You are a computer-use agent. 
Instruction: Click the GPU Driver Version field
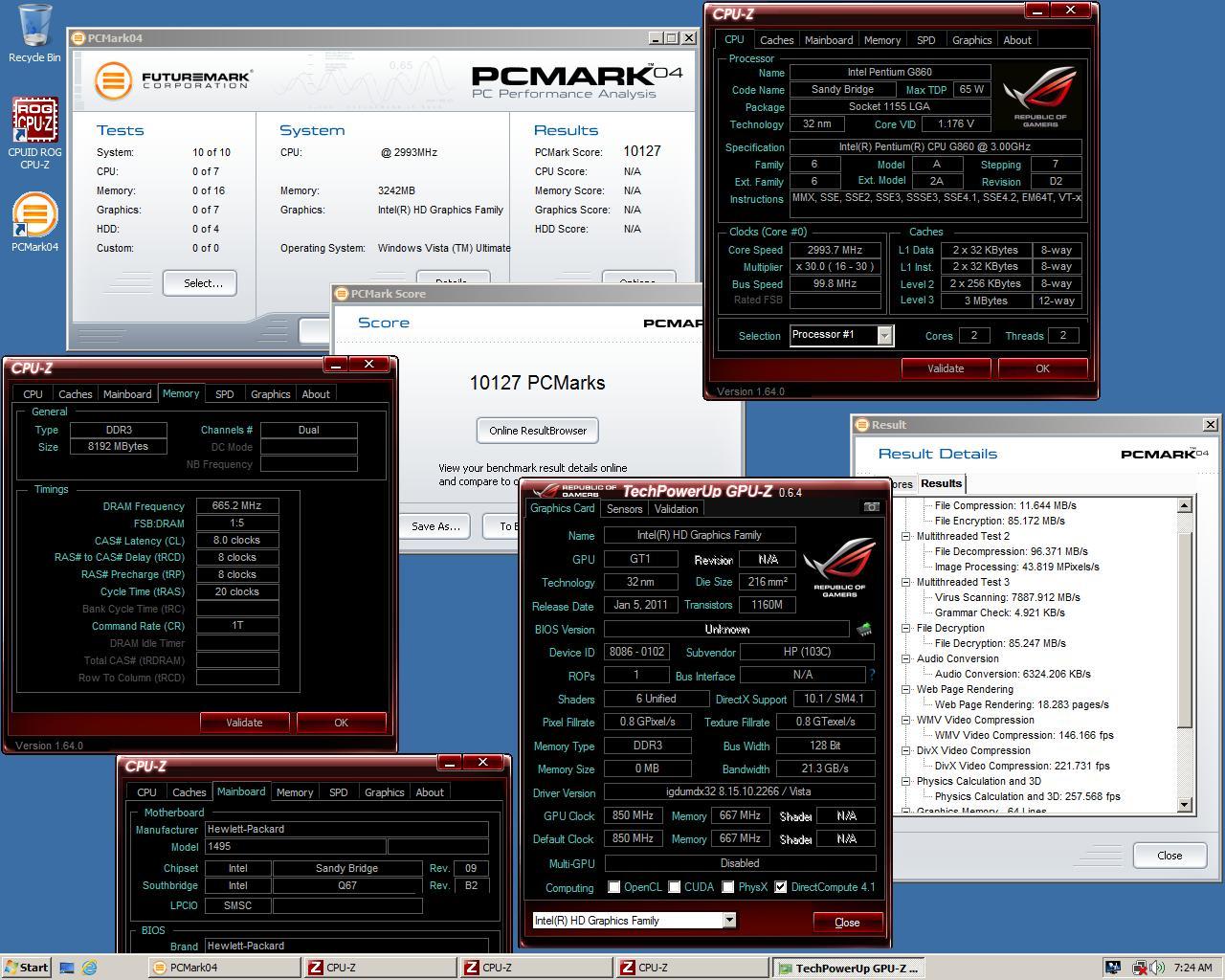740,792
